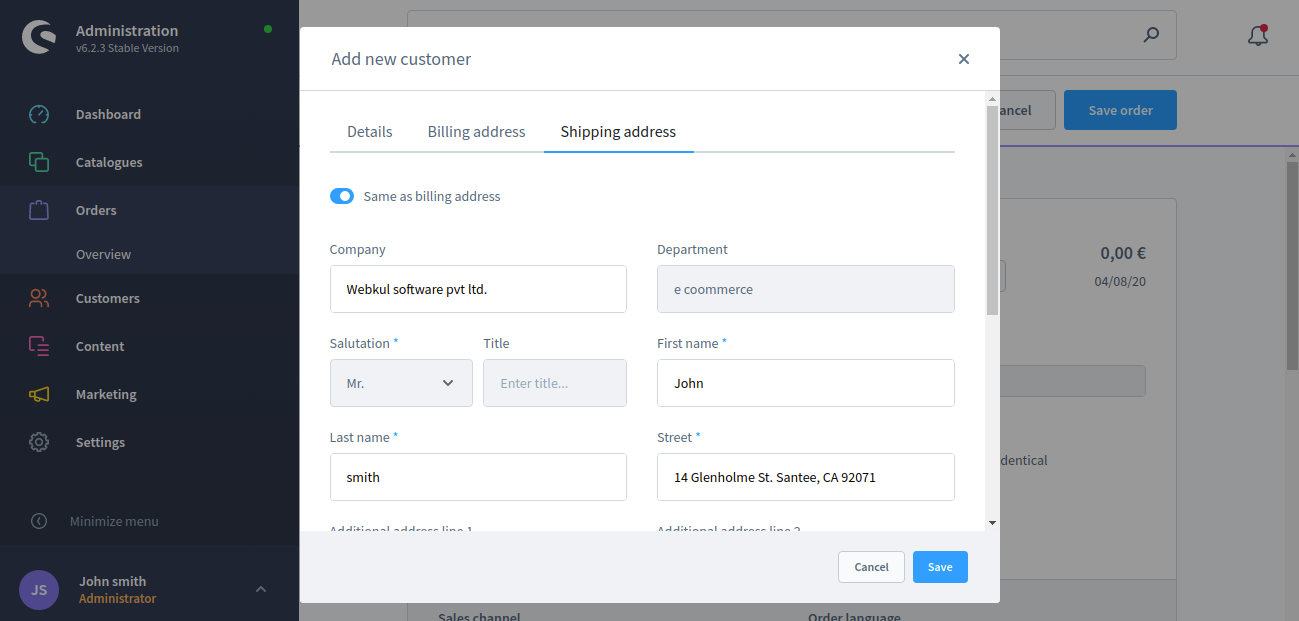The image size is (1299, 621).
Task: Click the Minimize menu label
Action: 114,521
